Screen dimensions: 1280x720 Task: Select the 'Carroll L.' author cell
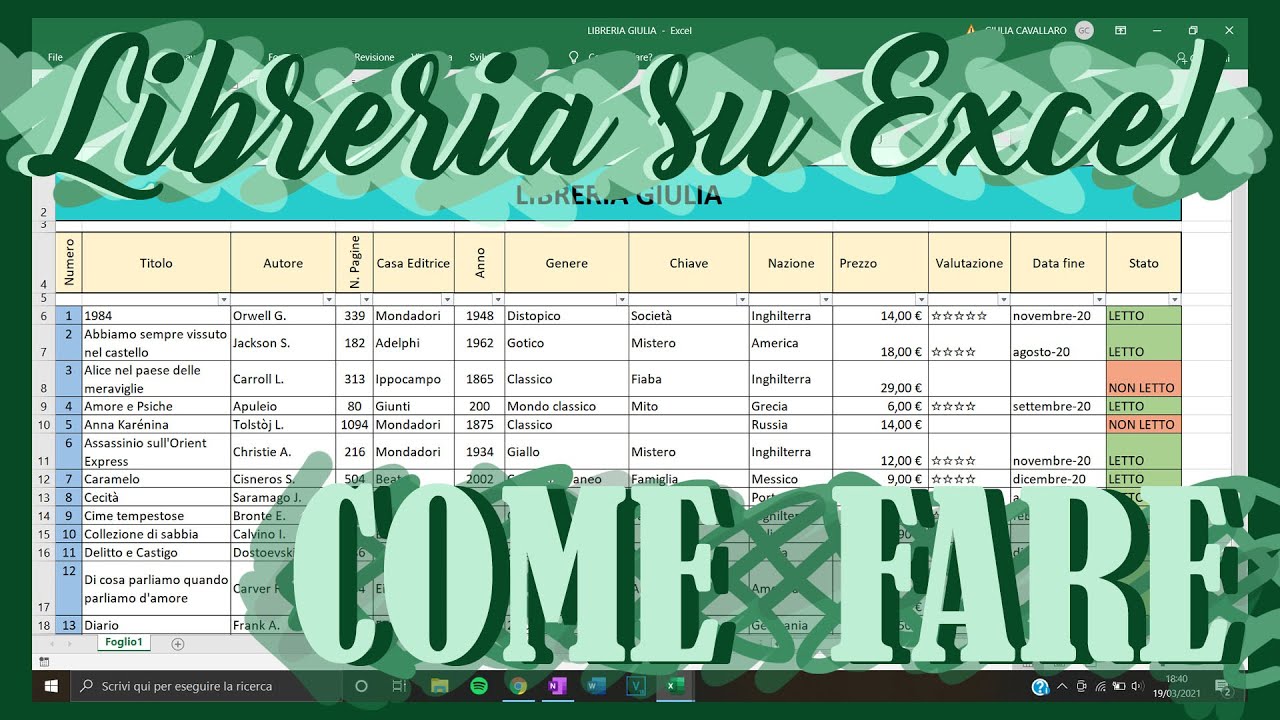[x=283, y=379]
